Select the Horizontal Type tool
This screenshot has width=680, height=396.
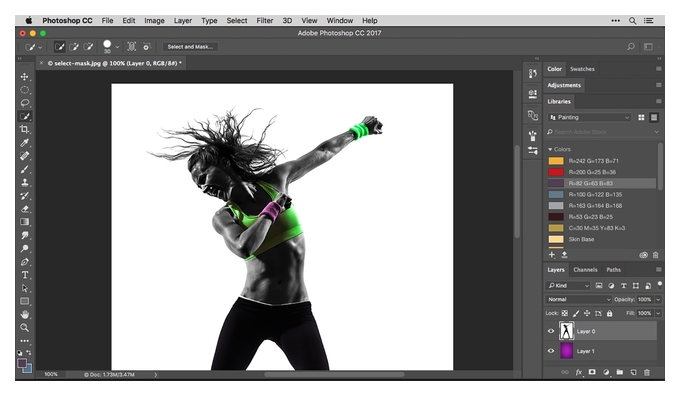point(25,275)
